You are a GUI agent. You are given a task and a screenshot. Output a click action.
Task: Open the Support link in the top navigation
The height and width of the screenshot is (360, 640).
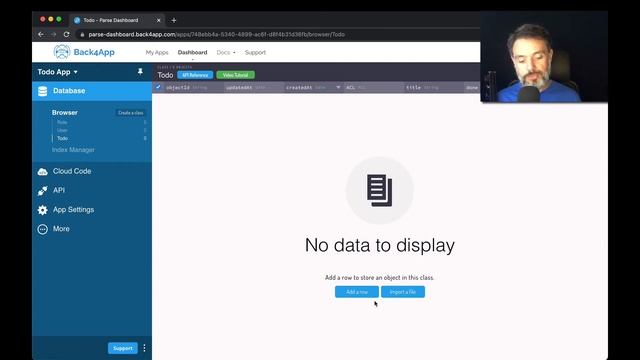(x=255, y=53)
